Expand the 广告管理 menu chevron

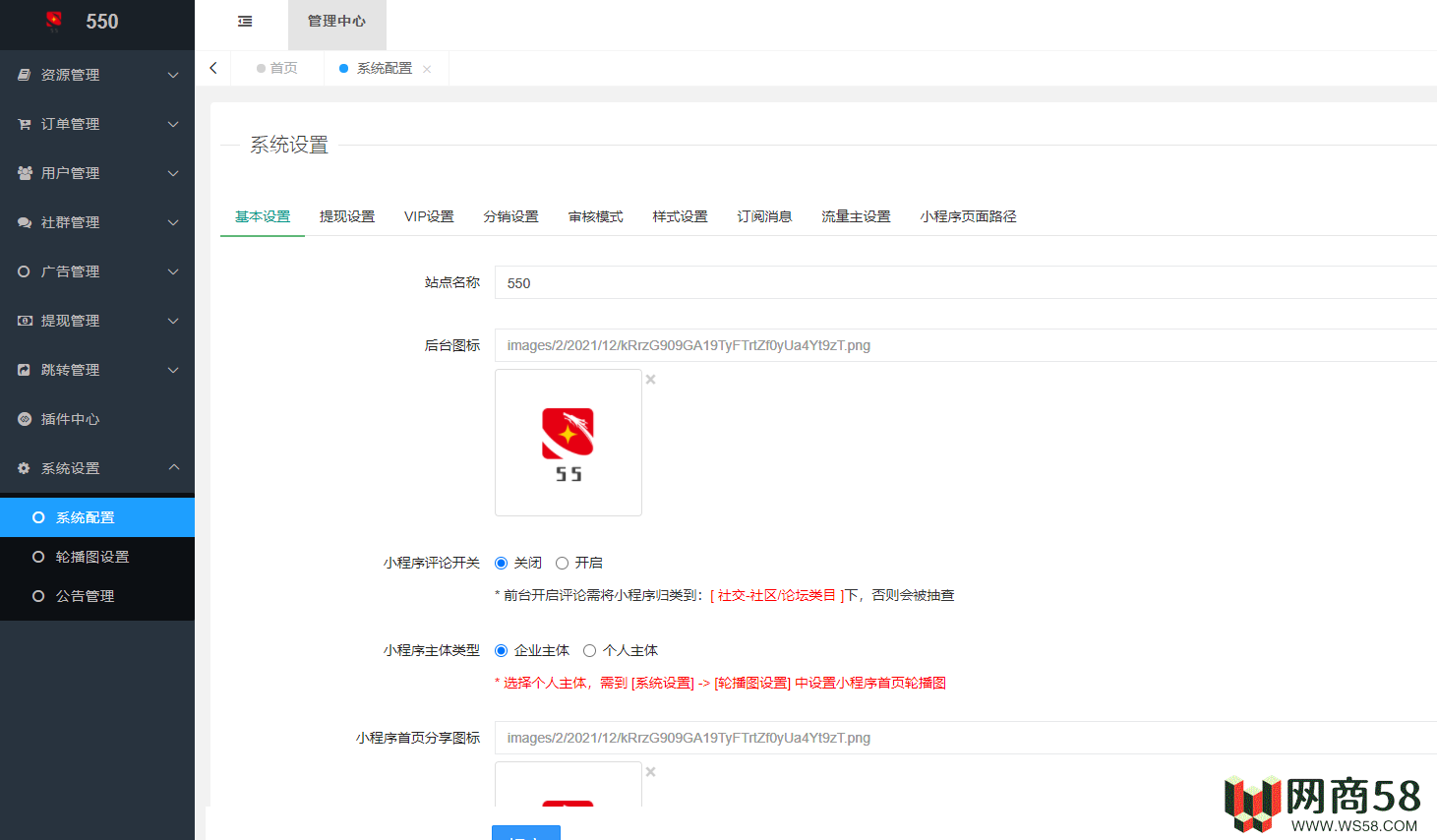[x=173, y=271]
